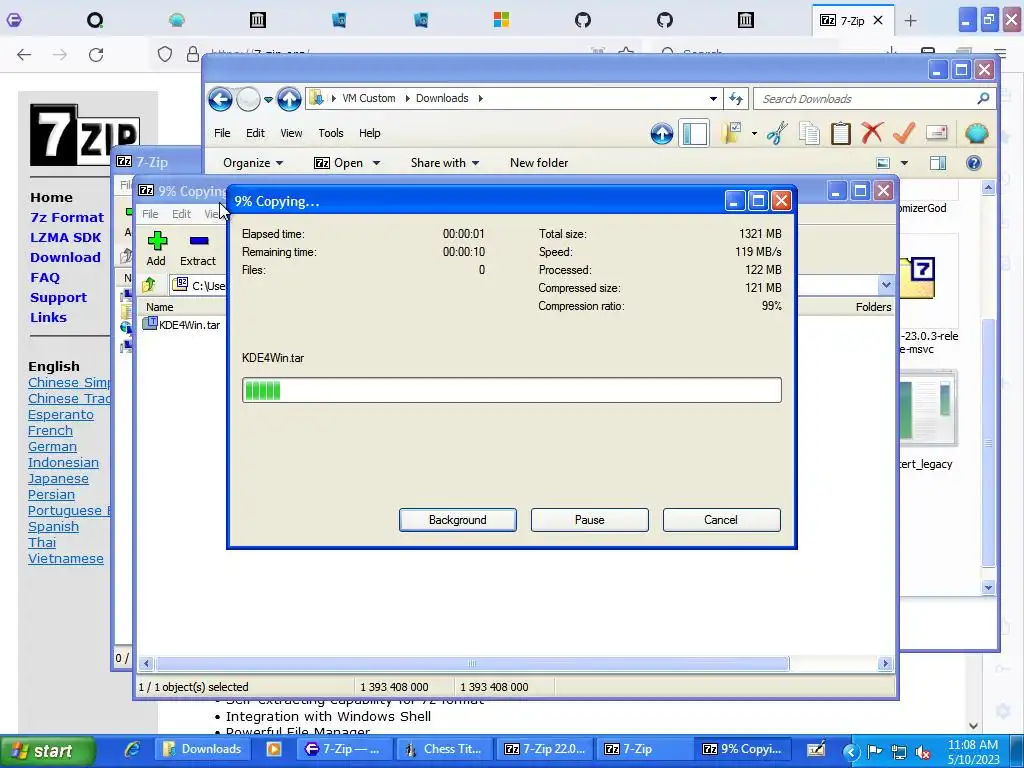The image size is (1024, 768).
Task: Select KDE4Win.tar in the 7-Zip file list
Action: tap(182, 325)
